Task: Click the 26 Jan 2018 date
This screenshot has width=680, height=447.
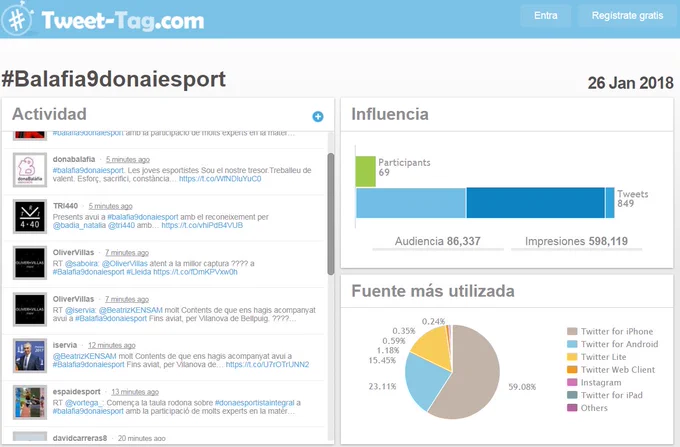Action: point(631,83)
